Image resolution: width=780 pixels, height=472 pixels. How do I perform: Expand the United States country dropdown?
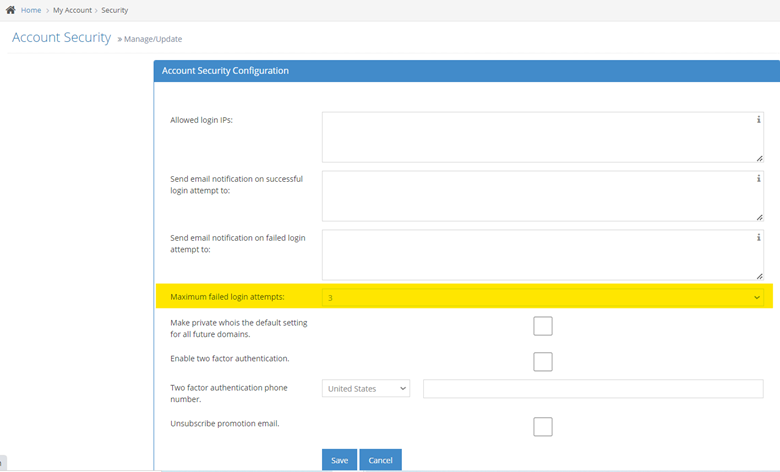[366, 388]
